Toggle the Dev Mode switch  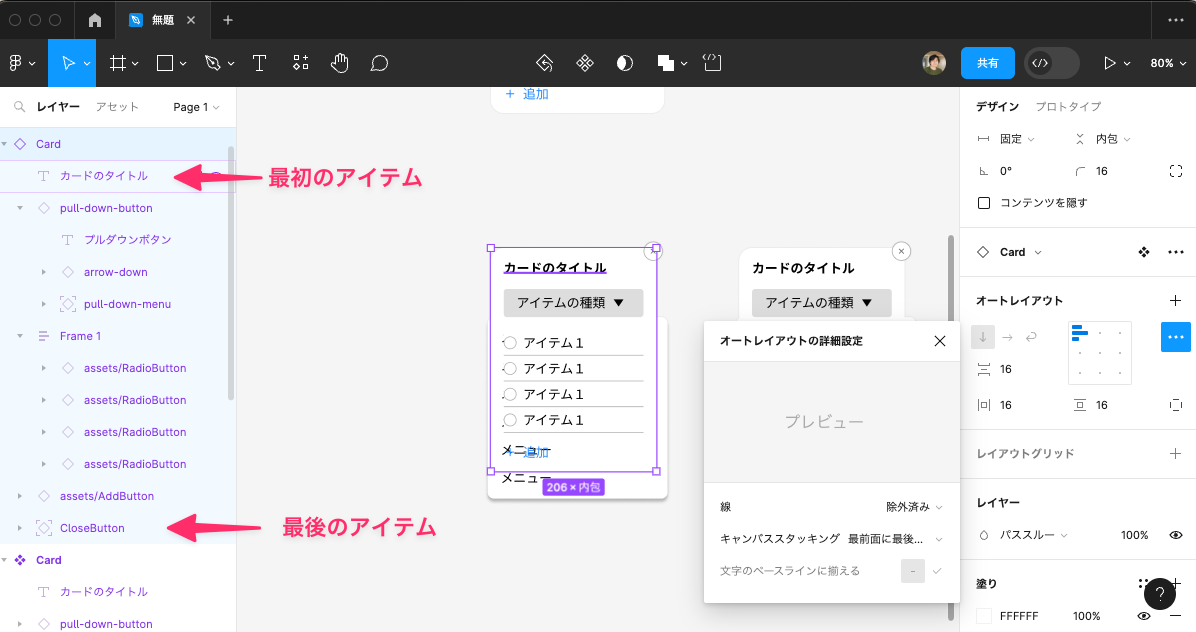pos(1051,63)
